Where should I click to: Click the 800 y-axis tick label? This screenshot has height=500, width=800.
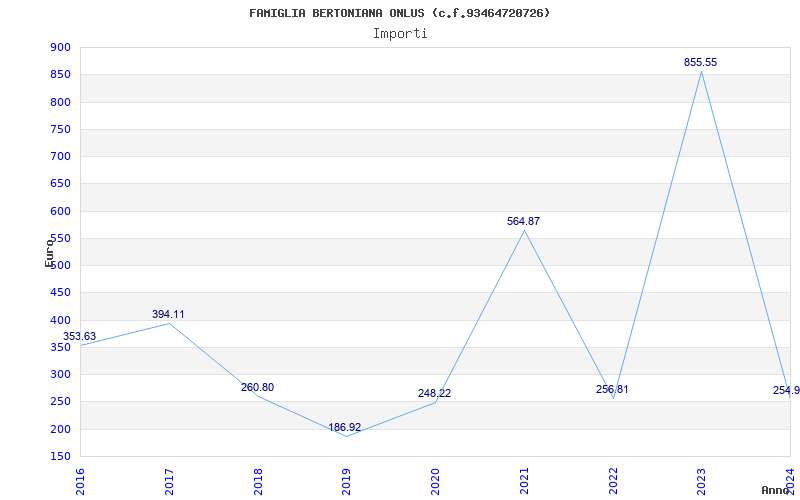[x=60, y=102]
